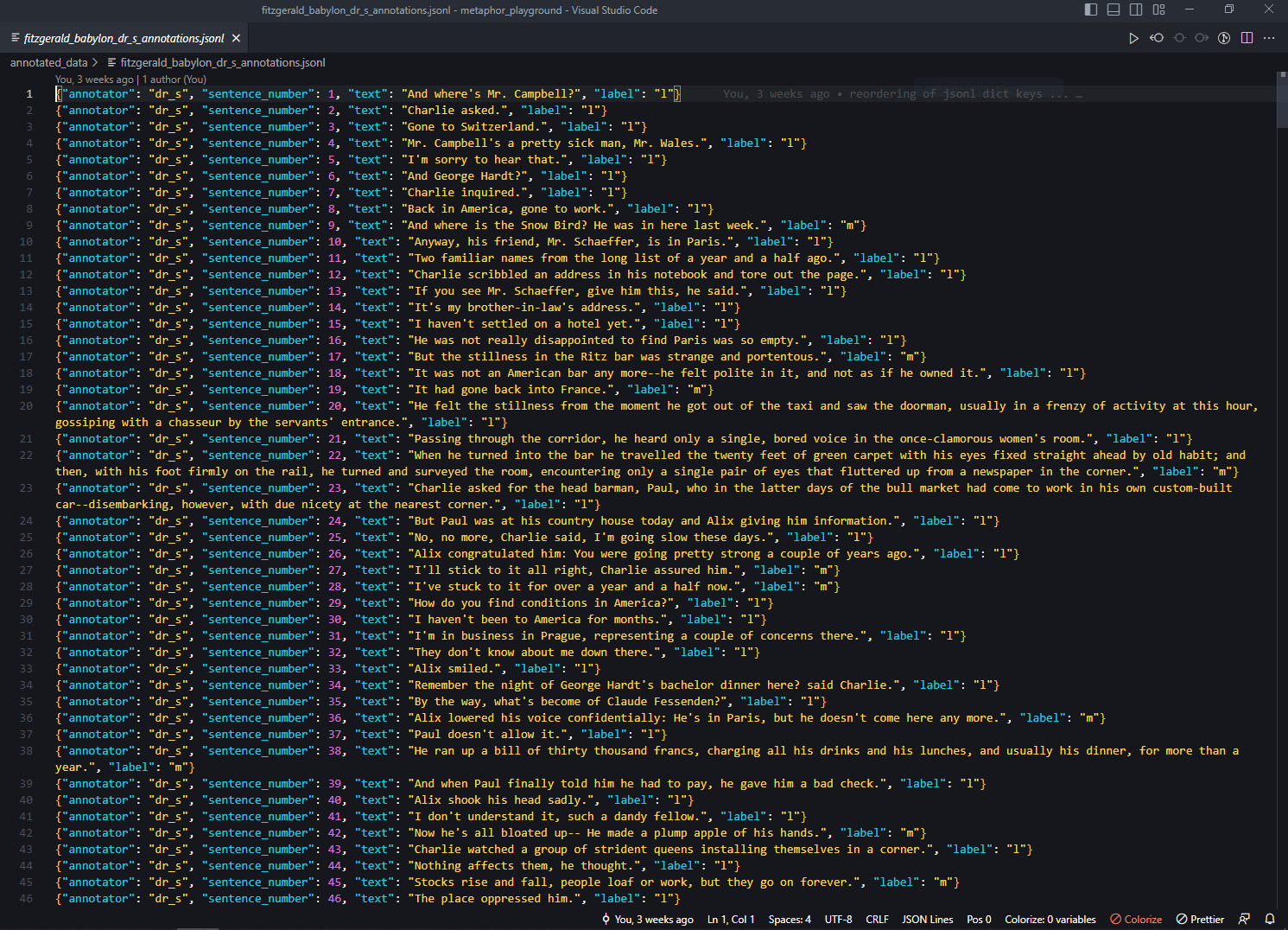Click the text "I haven't settled on a hotel yet."
Viewport: 1288px width, 930px height.
[524, 324]
